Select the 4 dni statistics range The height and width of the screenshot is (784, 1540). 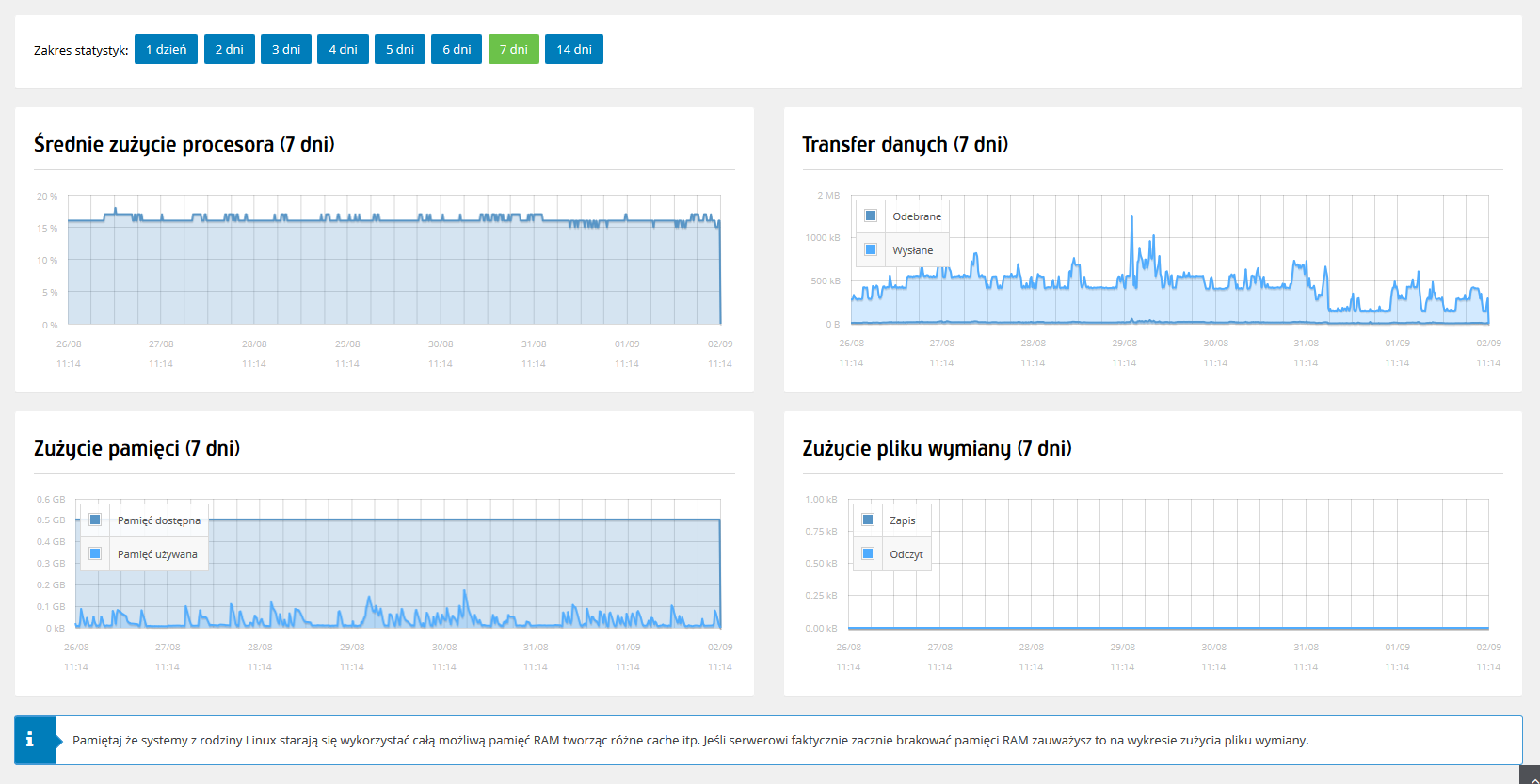point(343,49)
